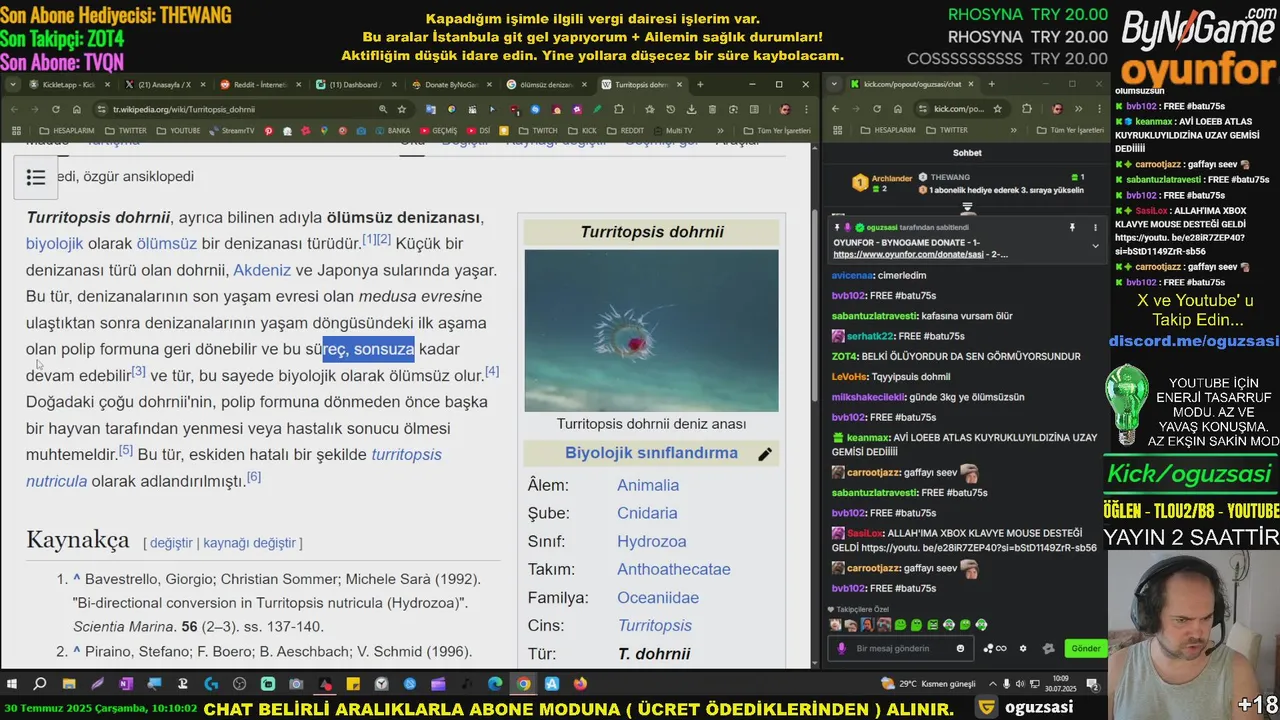Open the emoji picker in chat message box
The image size is (1280, 720).
[x=961, y=648]
